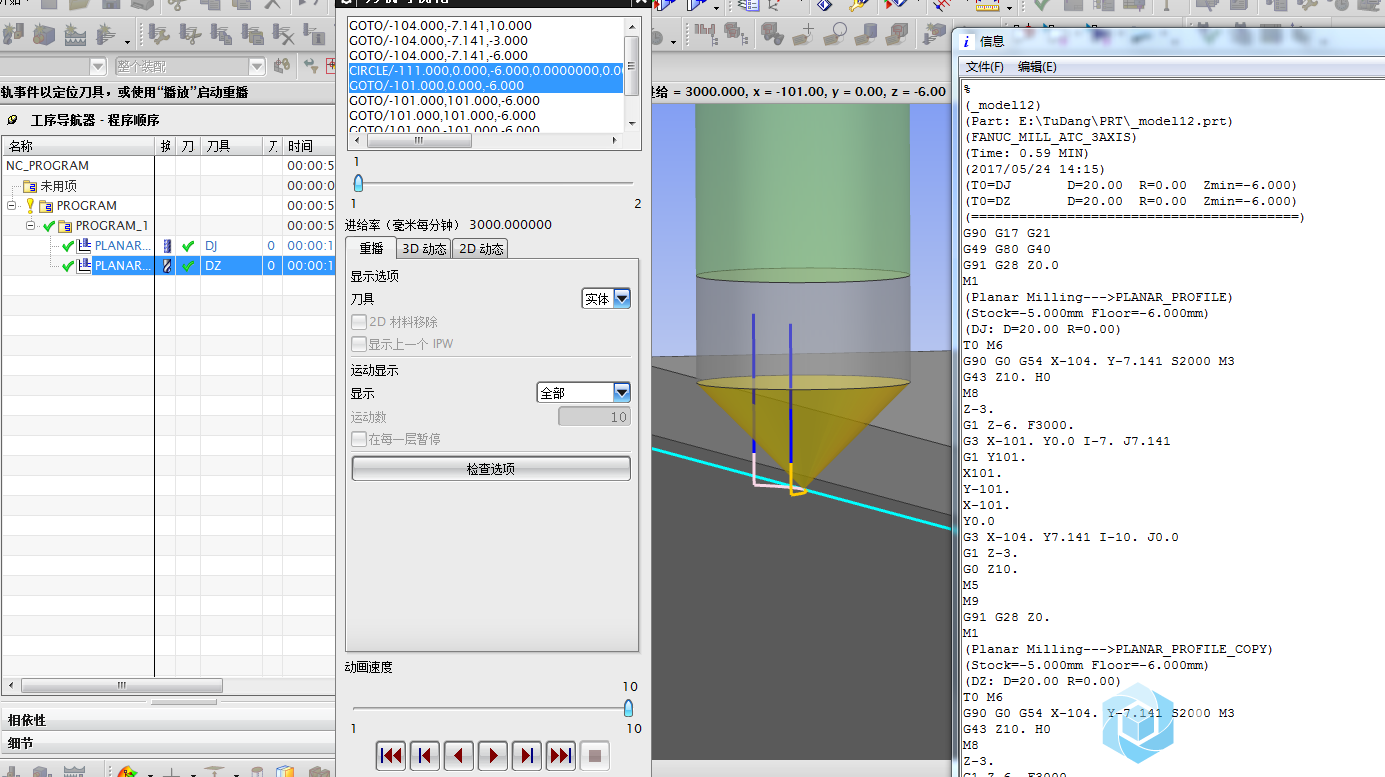Click the green check of DJ operation
The width and height of the screenshot is (1385, 777).
pyautogui.click(x=67, y=246)
